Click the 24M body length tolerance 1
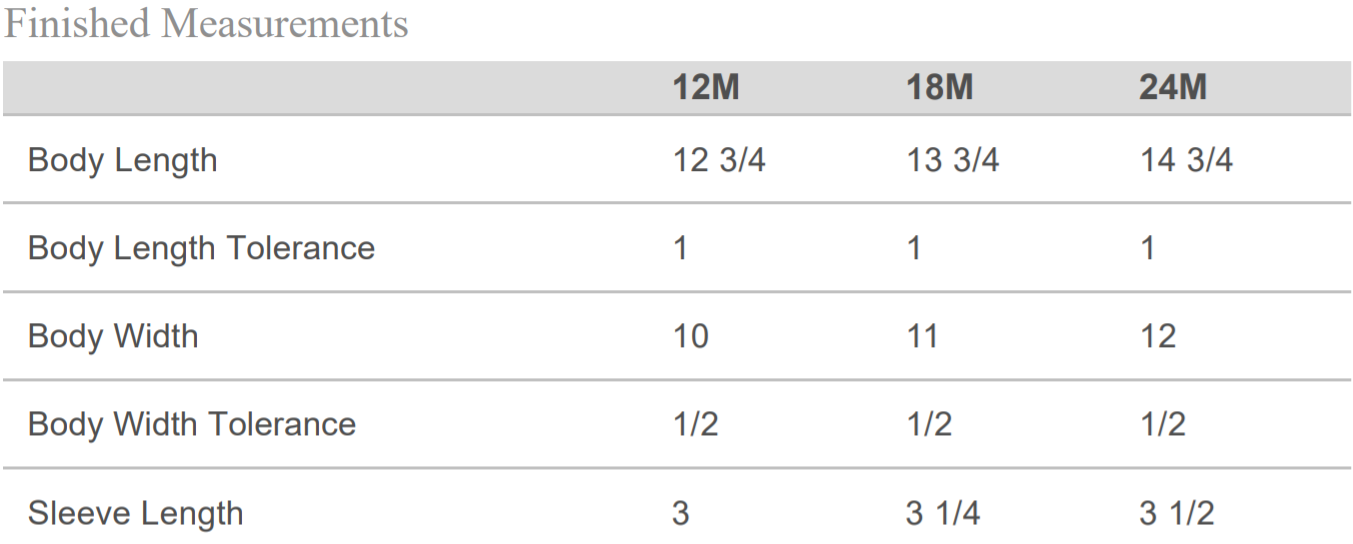The height and width of the screenshot is (544, 1353). [x=1148, y=248]
